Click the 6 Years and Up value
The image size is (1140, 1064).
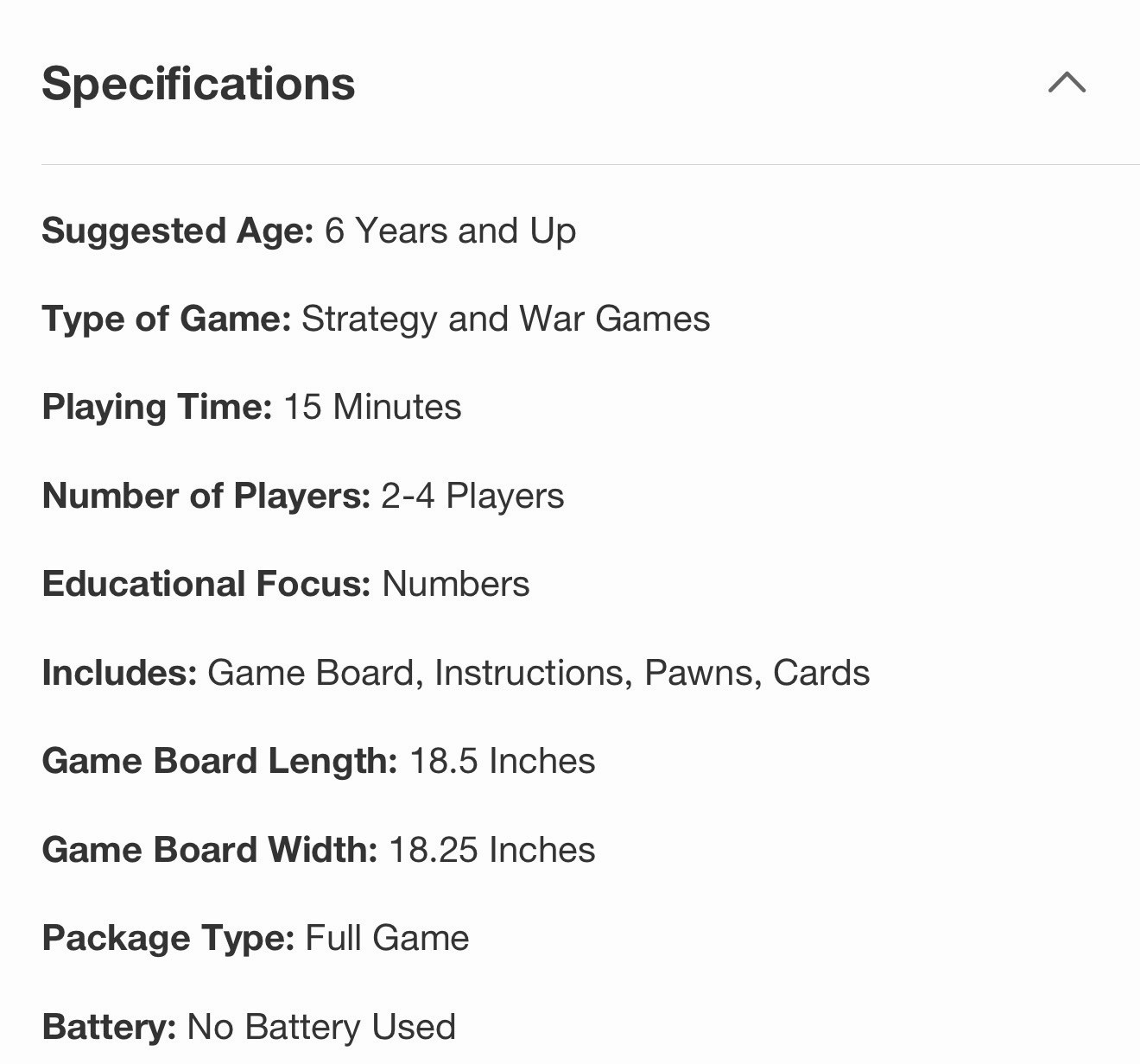click(450, 231)
